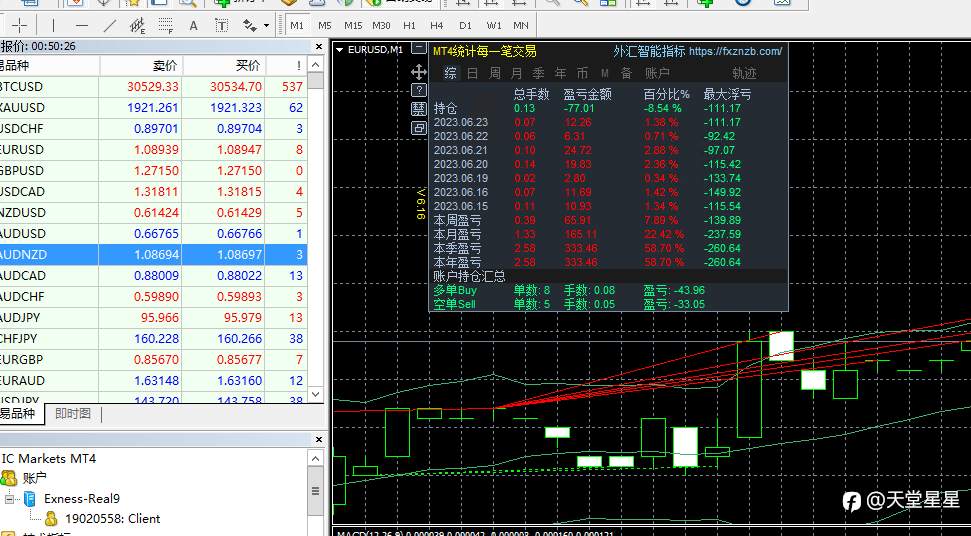Screen dimensions: 971x536
Task: Click Market Watch scrollbar down arrow
Action: [316, 394]
